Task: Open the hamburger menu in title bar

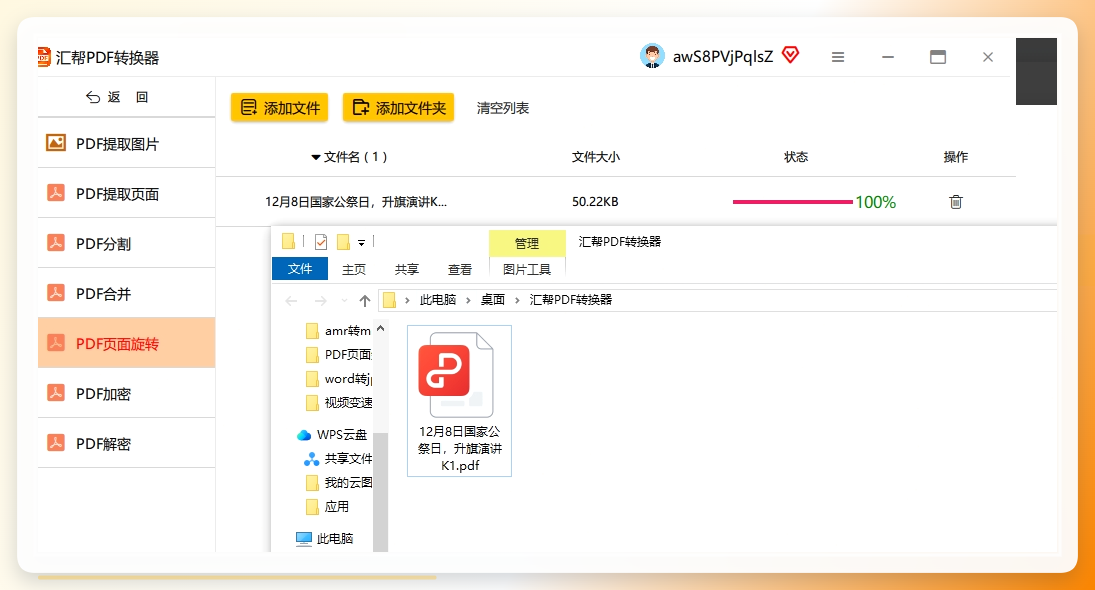Action: click(x=838, y=57)
